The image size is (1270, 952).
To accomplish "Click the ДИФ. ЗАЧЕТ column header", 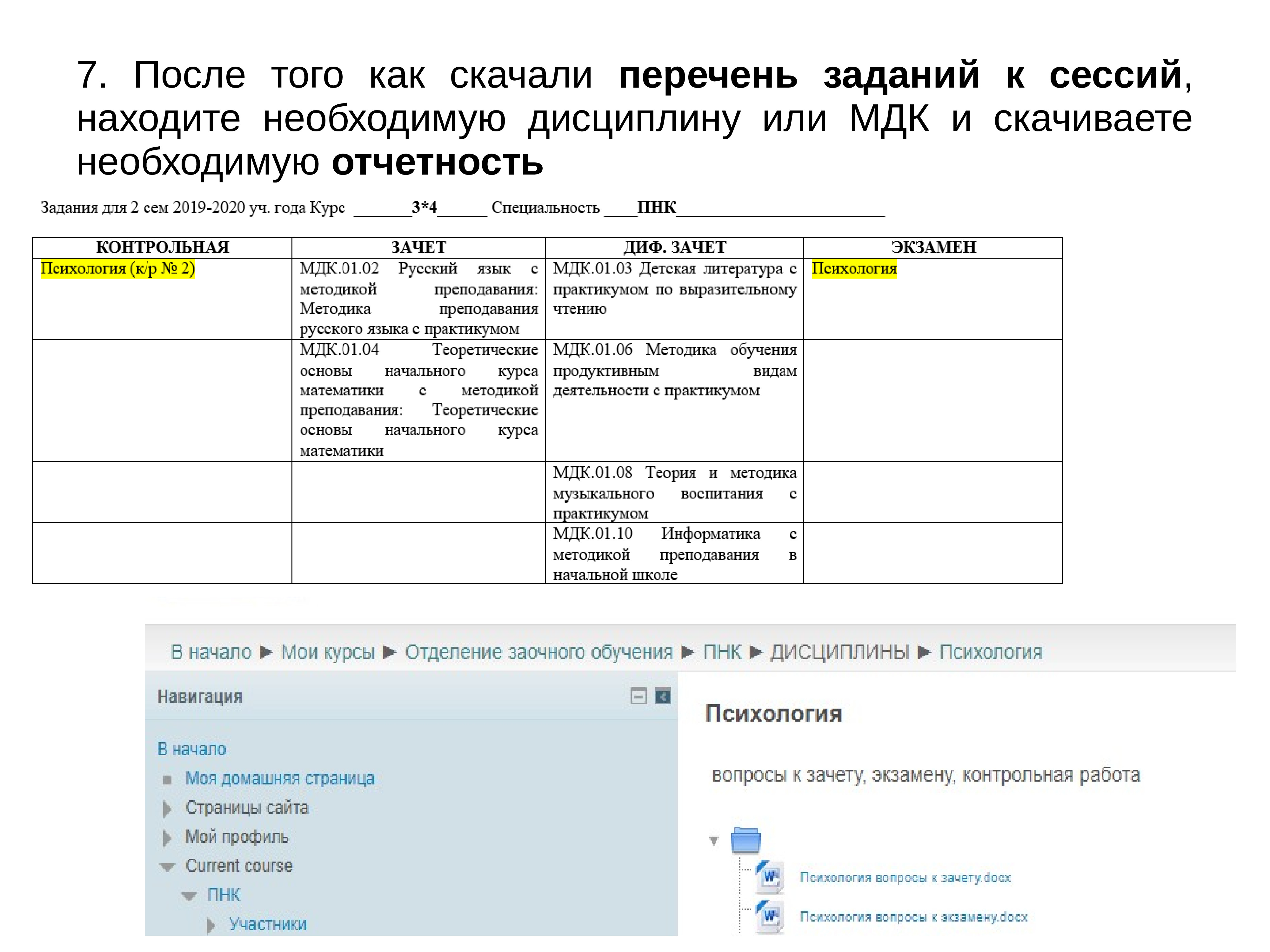I will tap(675, 247).
